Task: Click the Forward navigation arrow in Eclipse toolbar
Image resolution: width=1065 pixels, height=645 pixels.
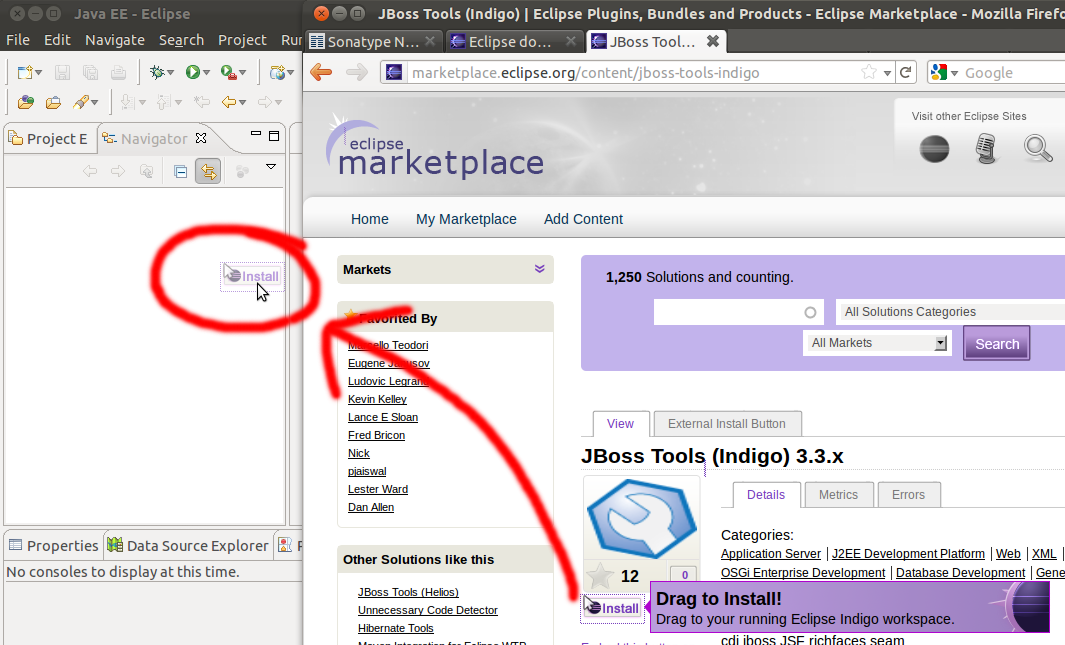Action: tap(265, 103)
